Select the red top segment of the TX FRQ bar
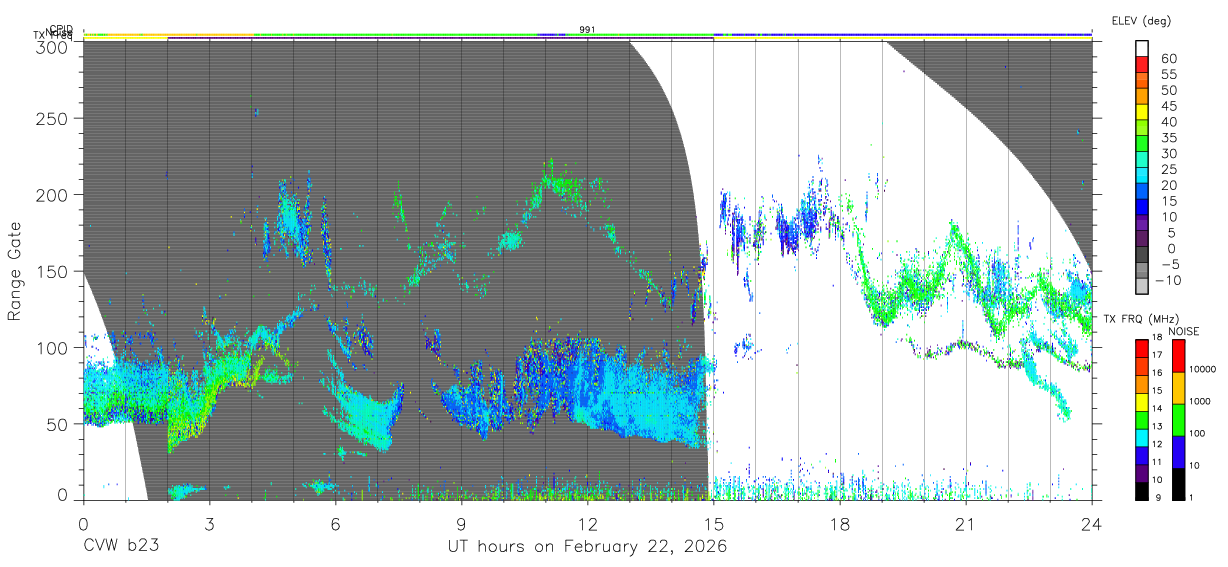This screenshot has width=1228, height=567. click(x=1141, y=347)
